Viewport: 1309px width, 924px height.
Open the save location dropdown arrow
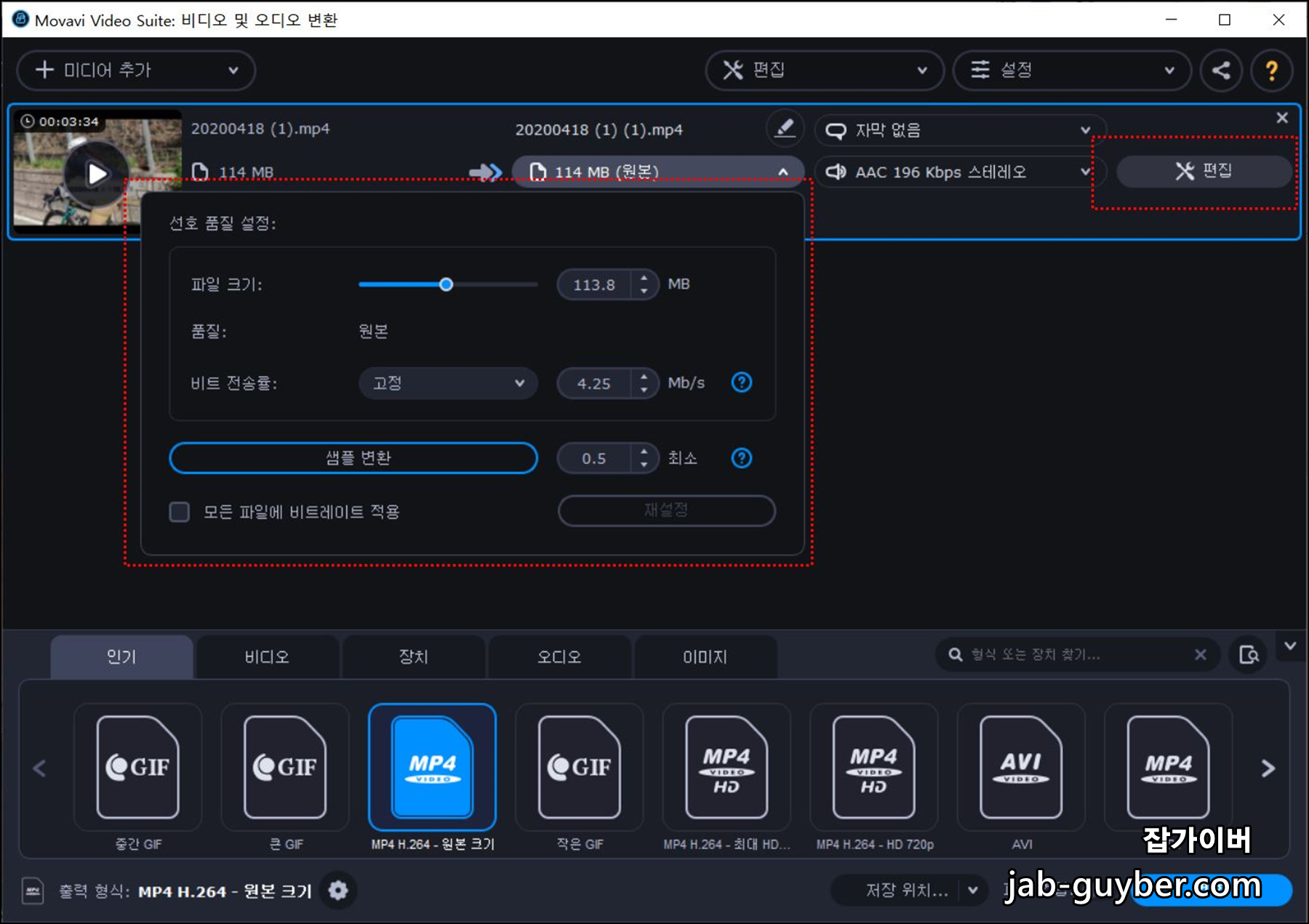973,891
